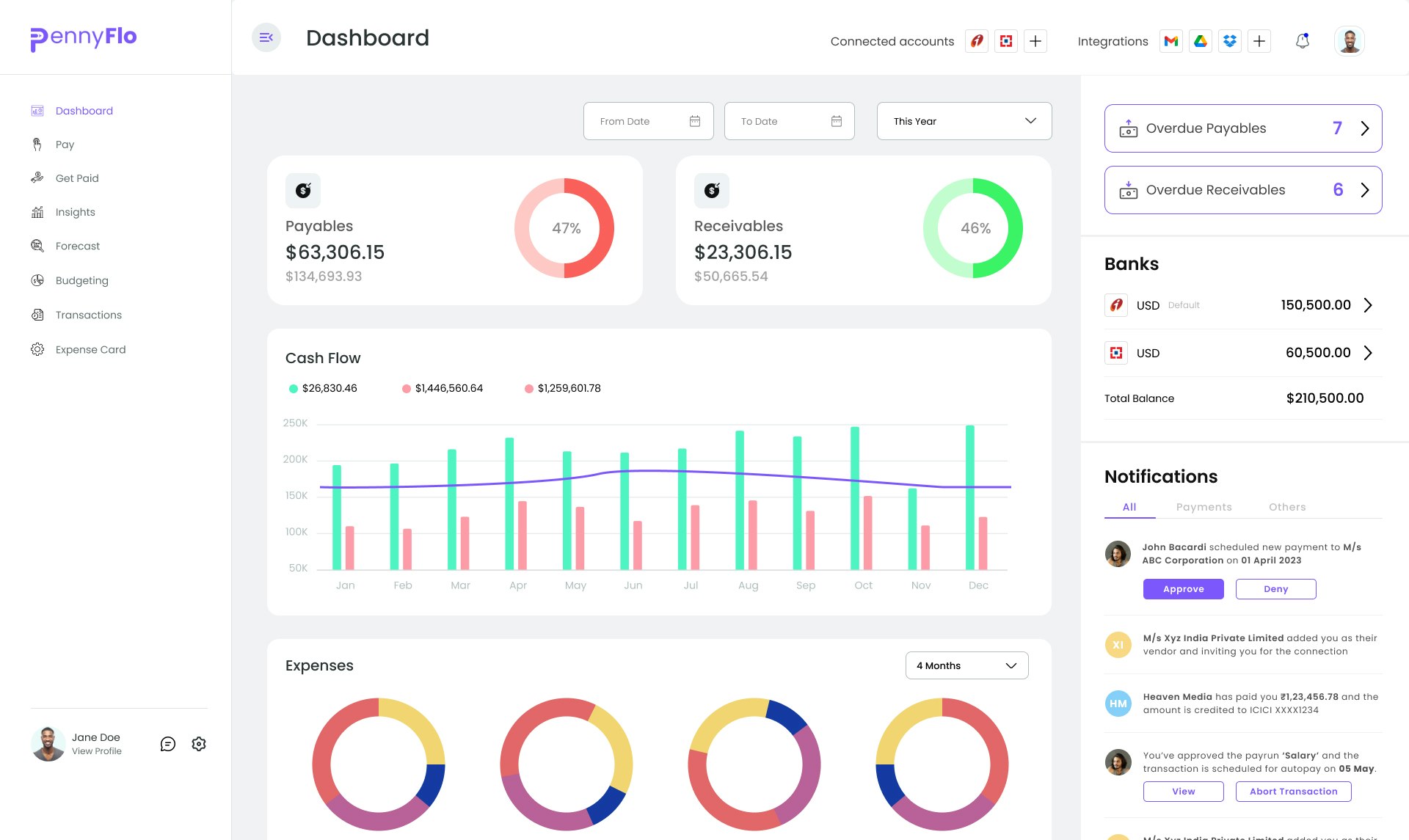Click Abort Transaction for Salary payrun
Image resolution: width=1409 pixels, height=840 pixels.
point(1293,792)
